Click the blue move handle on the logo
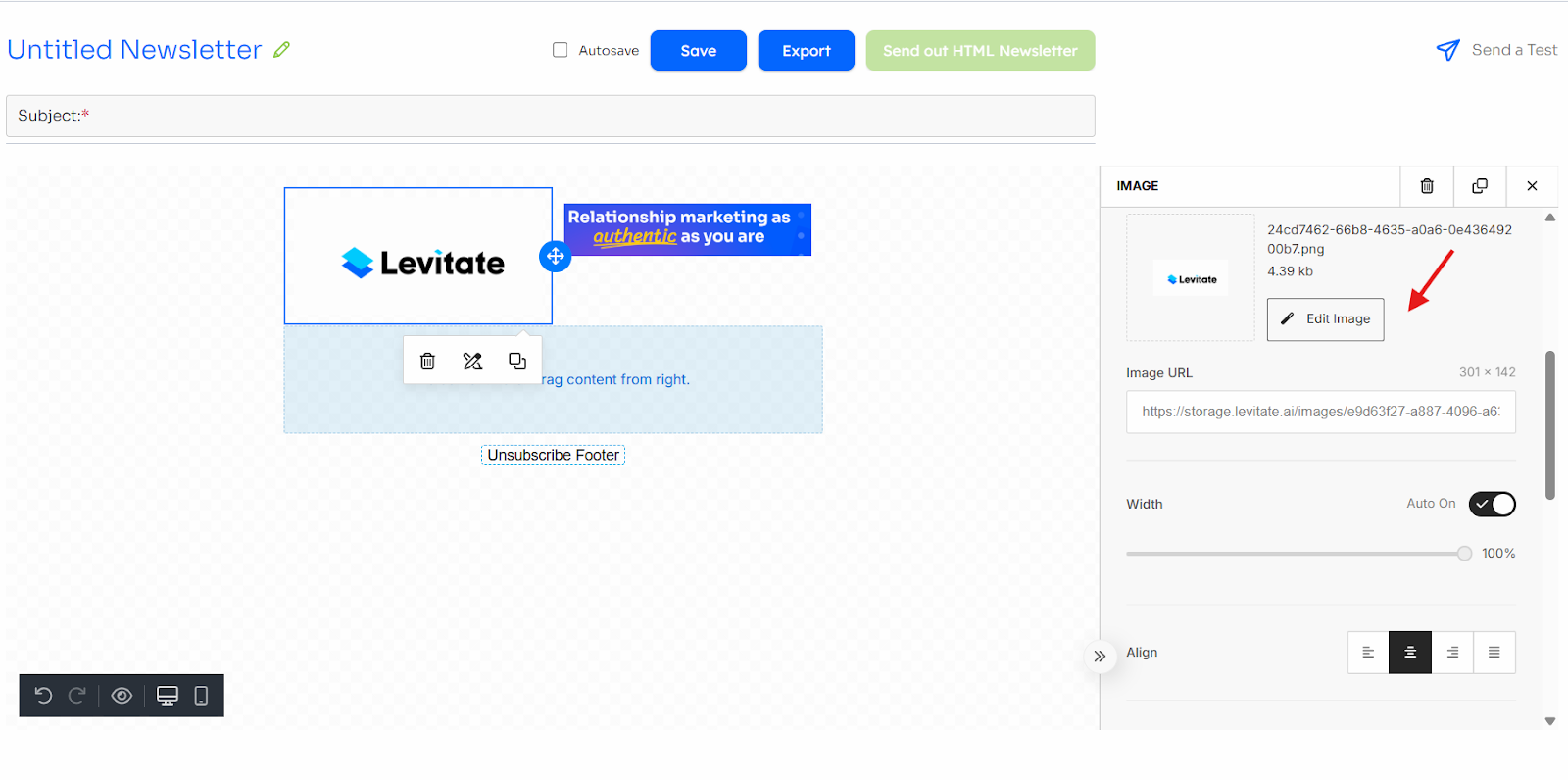The height and width of the screenshot is (780, 1568). 555,257
